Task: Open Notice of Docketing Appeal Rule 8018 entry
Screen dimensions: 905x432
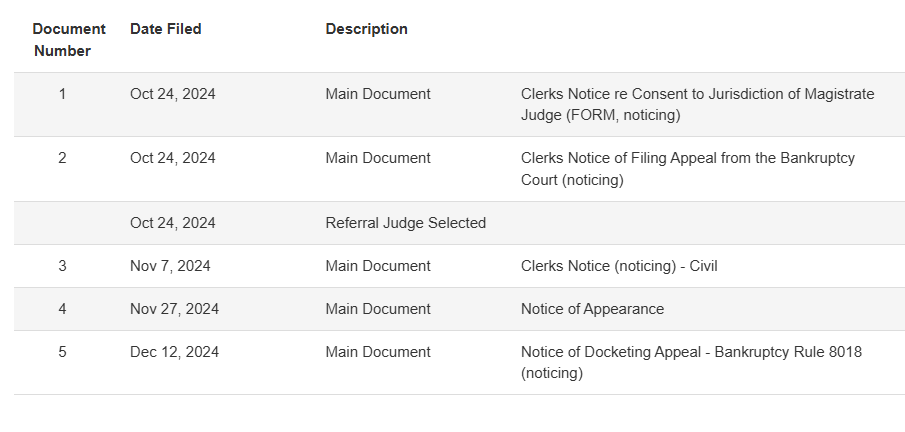Action: pyautogui.click(x=691, y=362)
